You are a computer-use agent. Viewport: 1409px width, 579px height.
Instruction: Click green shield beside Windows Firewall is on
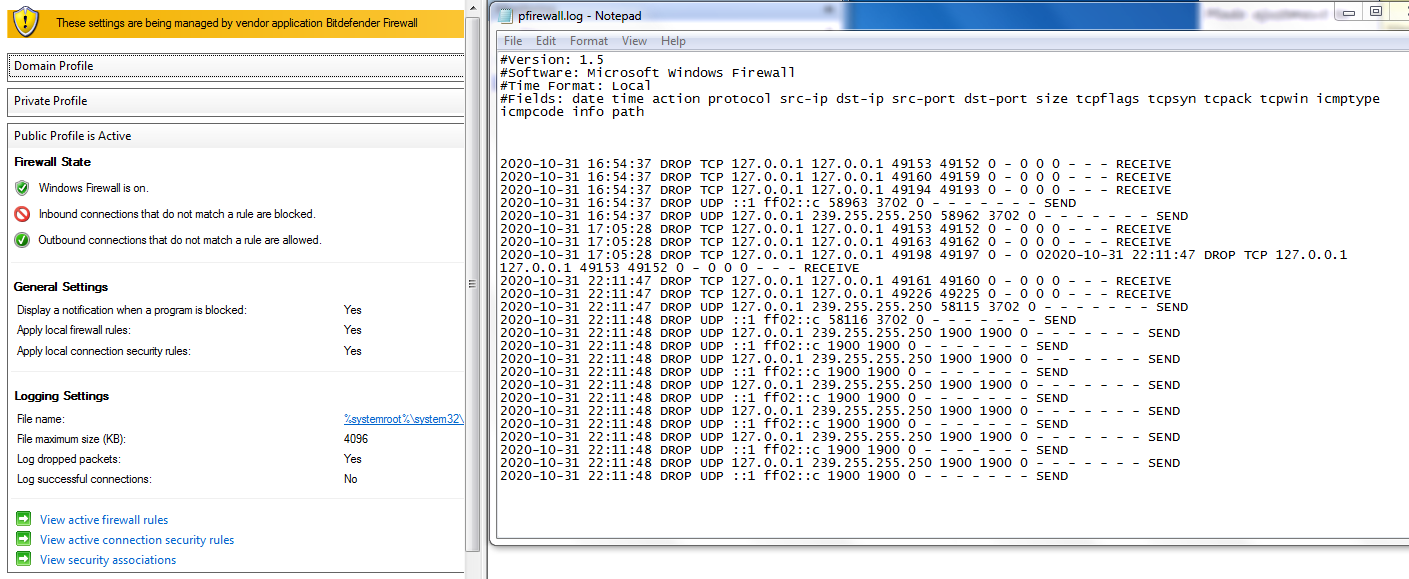click(x=22, y=188)
